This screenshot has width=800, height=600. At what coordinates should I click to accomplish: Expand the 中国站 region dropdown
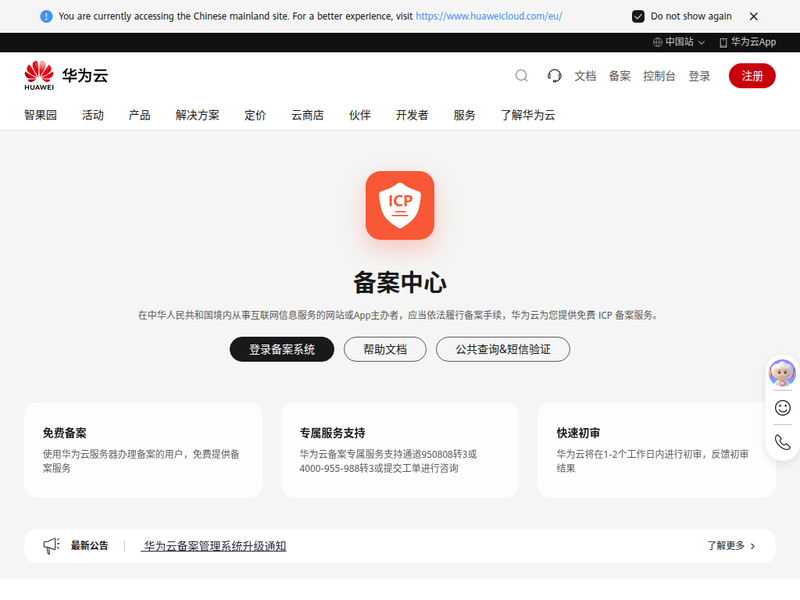[x=679, y=42]
